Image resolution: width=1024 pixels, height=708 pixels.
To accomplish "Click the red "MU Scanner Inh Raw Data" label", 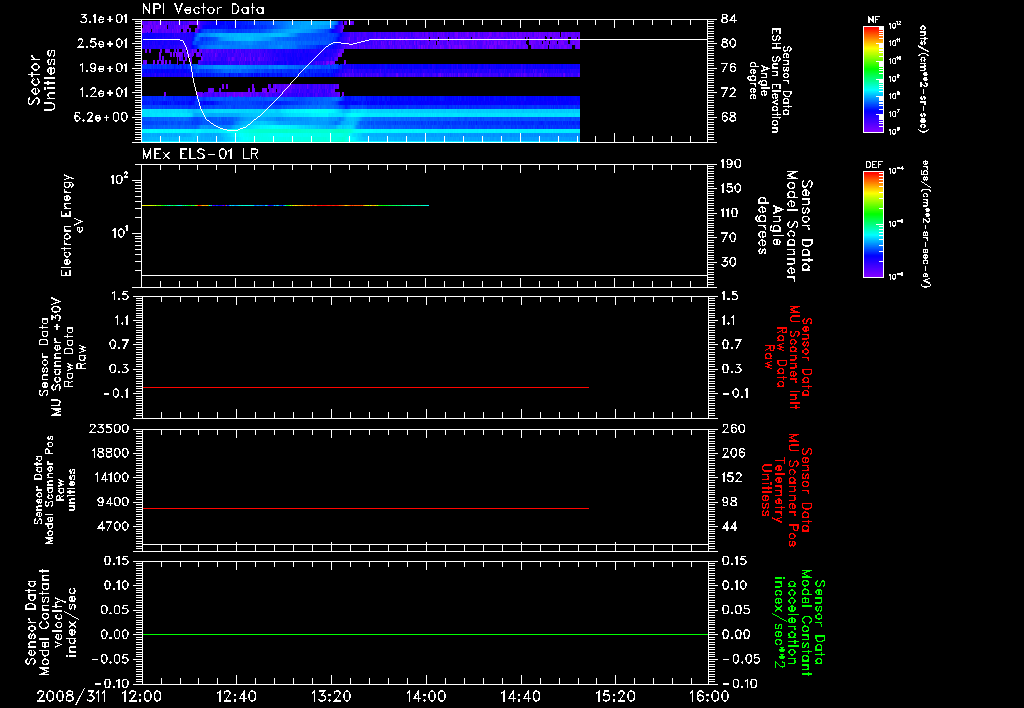I will point(789,357).
